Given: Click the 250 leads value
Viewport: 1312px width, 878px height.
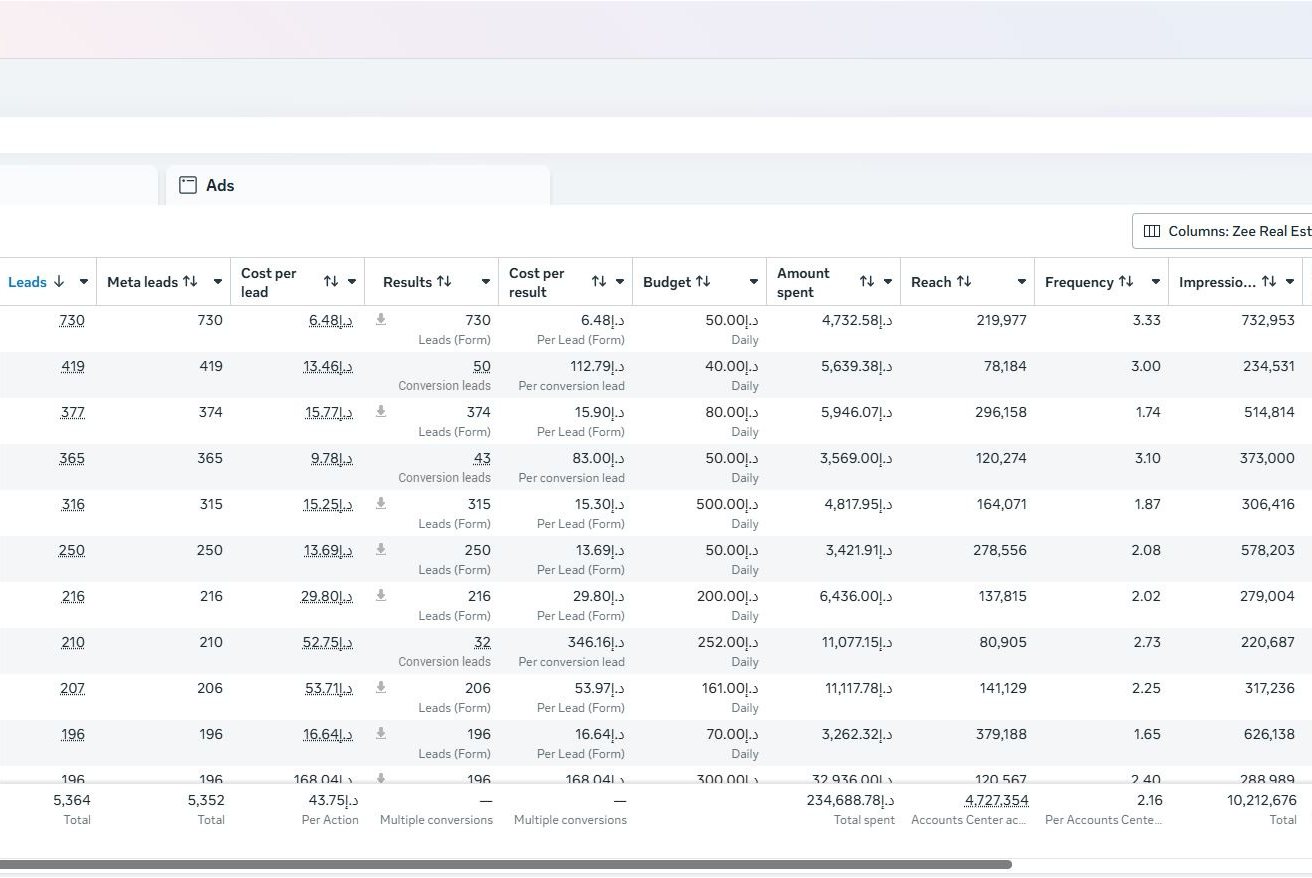Looking at the screenshot, I should click(72, 551).
